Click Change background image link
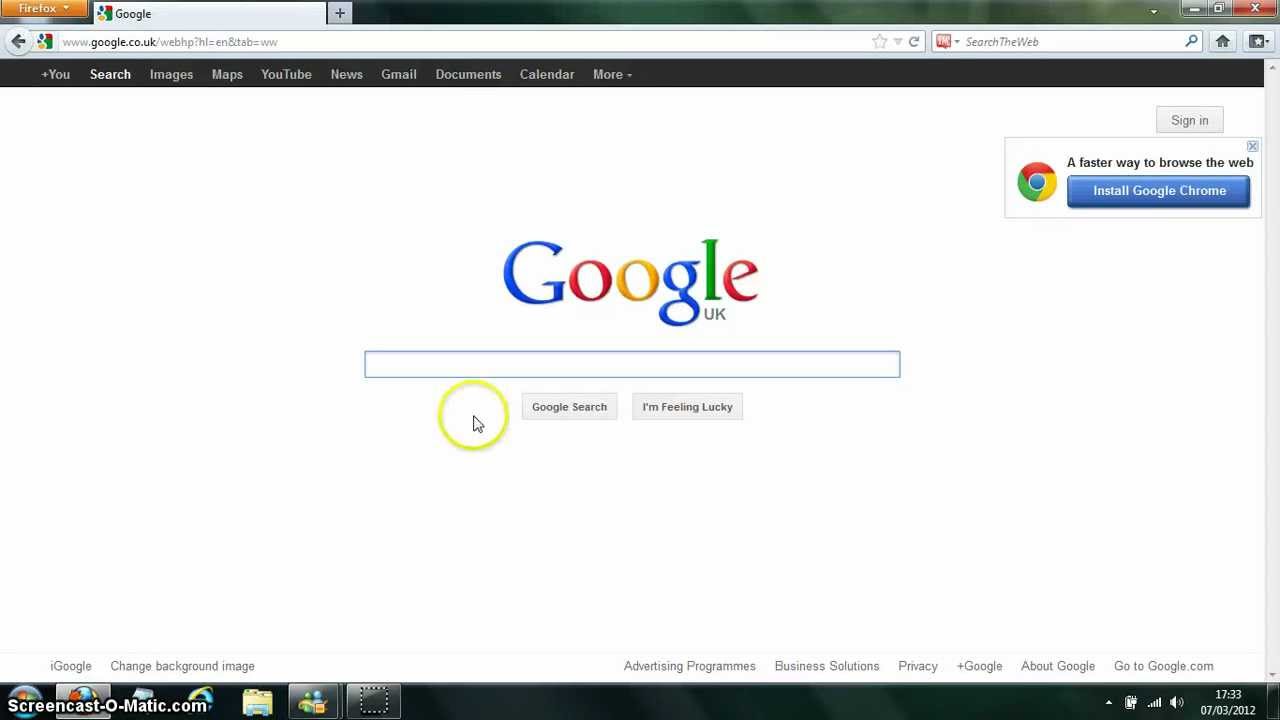The width and height of the screenshot is (1280, 720). 182,666
